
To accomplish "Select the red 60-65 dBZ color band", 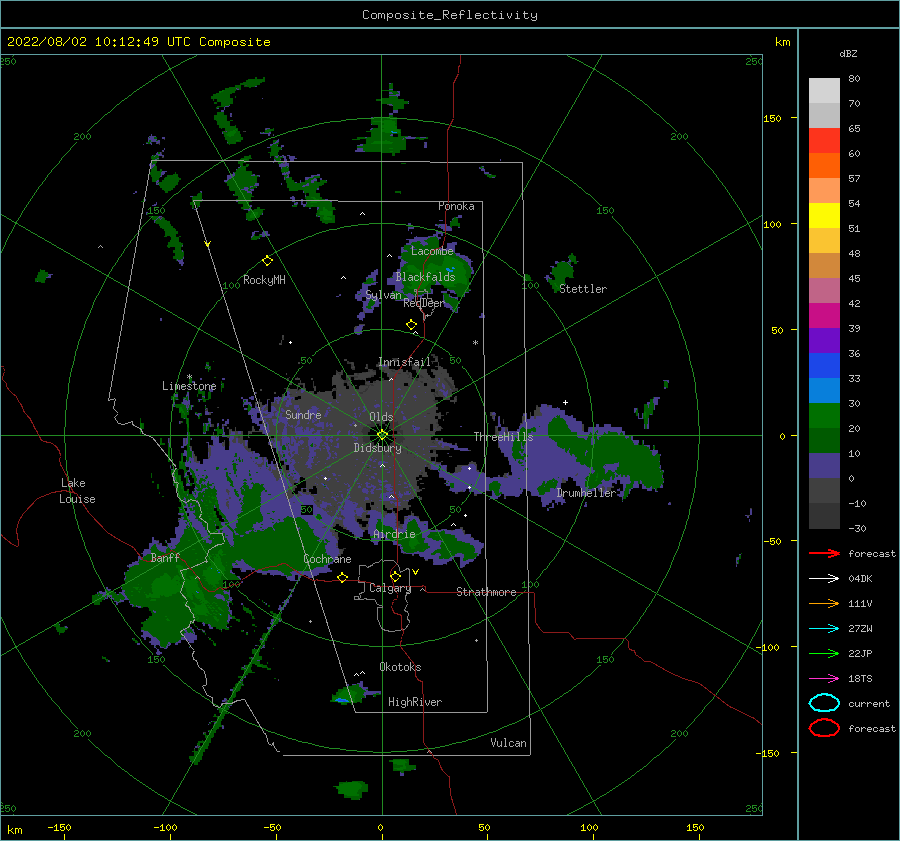I will (x=824, y=141).
